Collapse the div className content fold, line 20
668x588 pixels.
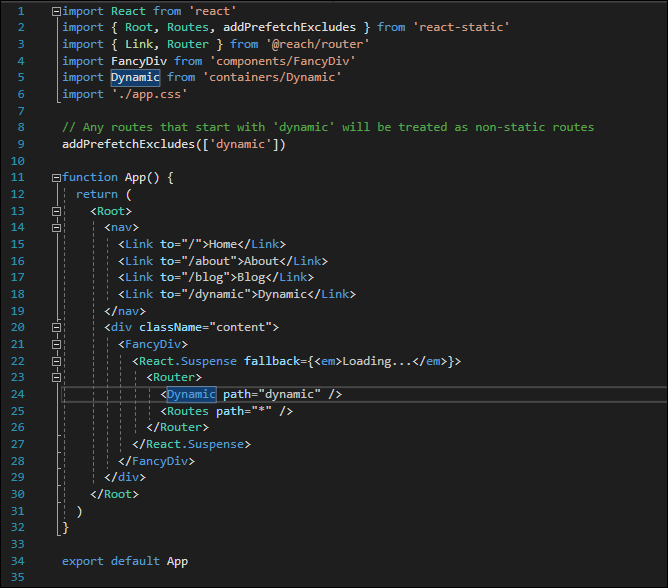[56, 328]
